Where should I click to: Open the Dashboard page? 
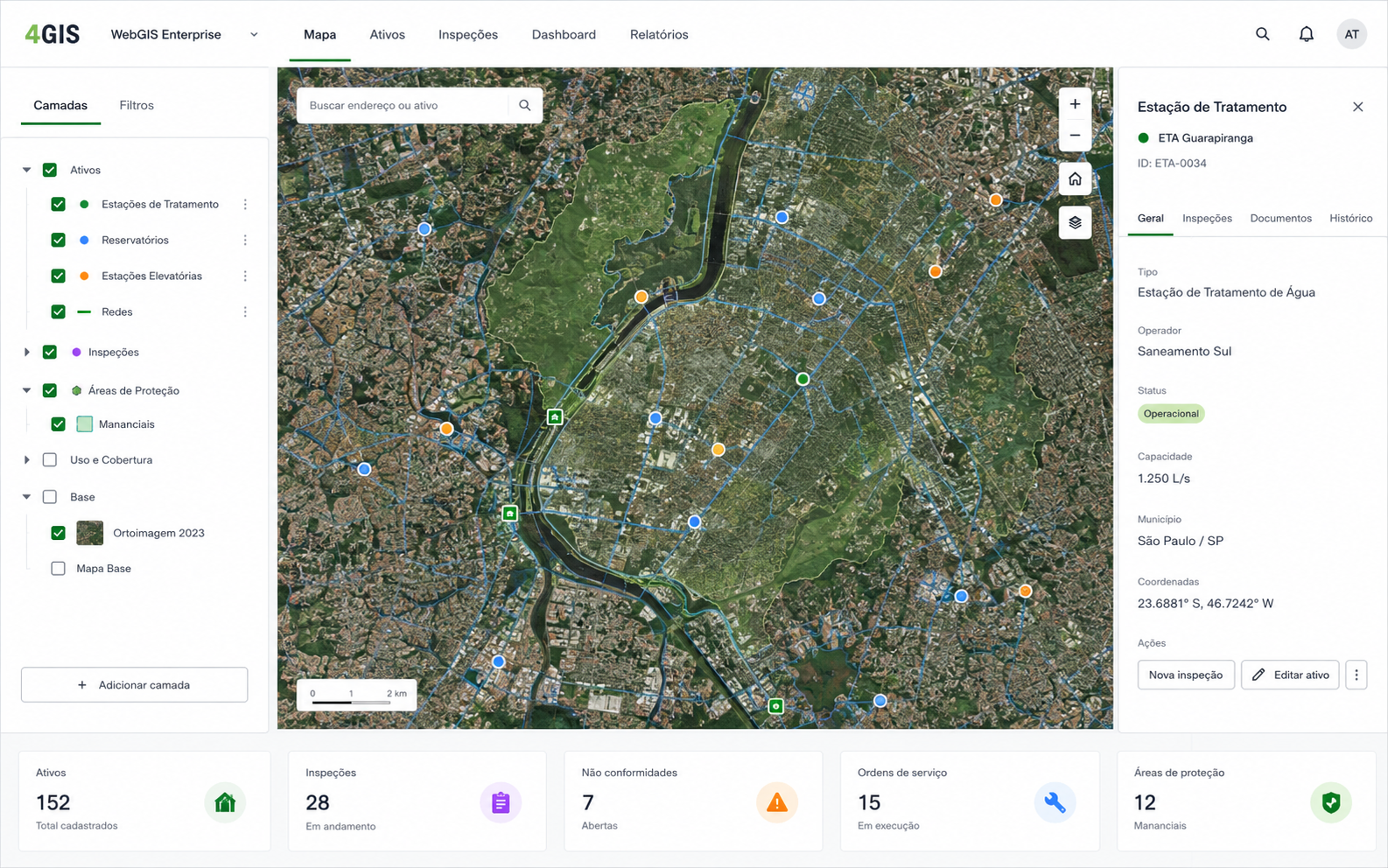[564, 34]
